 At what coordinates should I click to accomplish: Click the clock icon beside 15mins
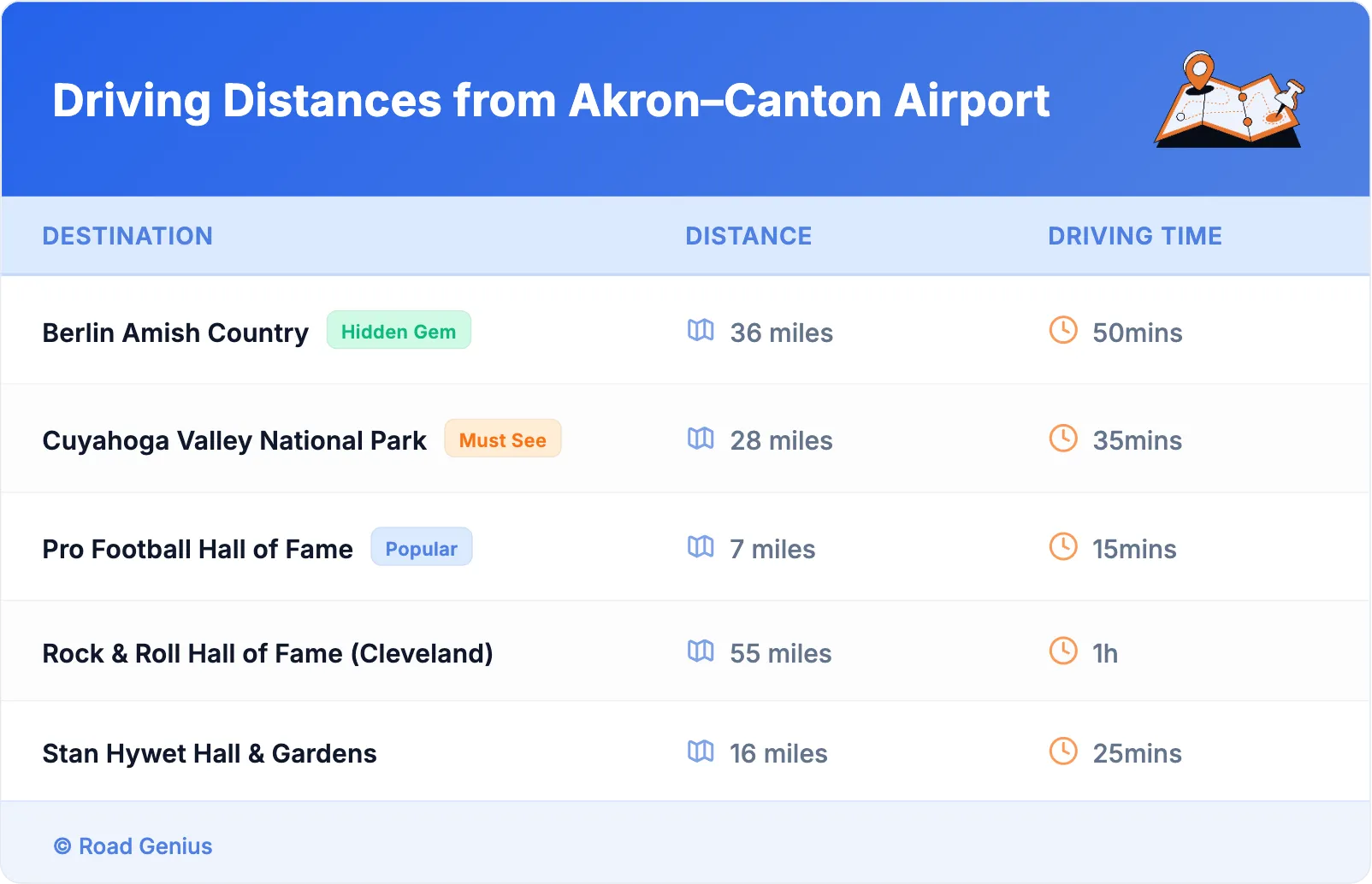click(1063, 546)
